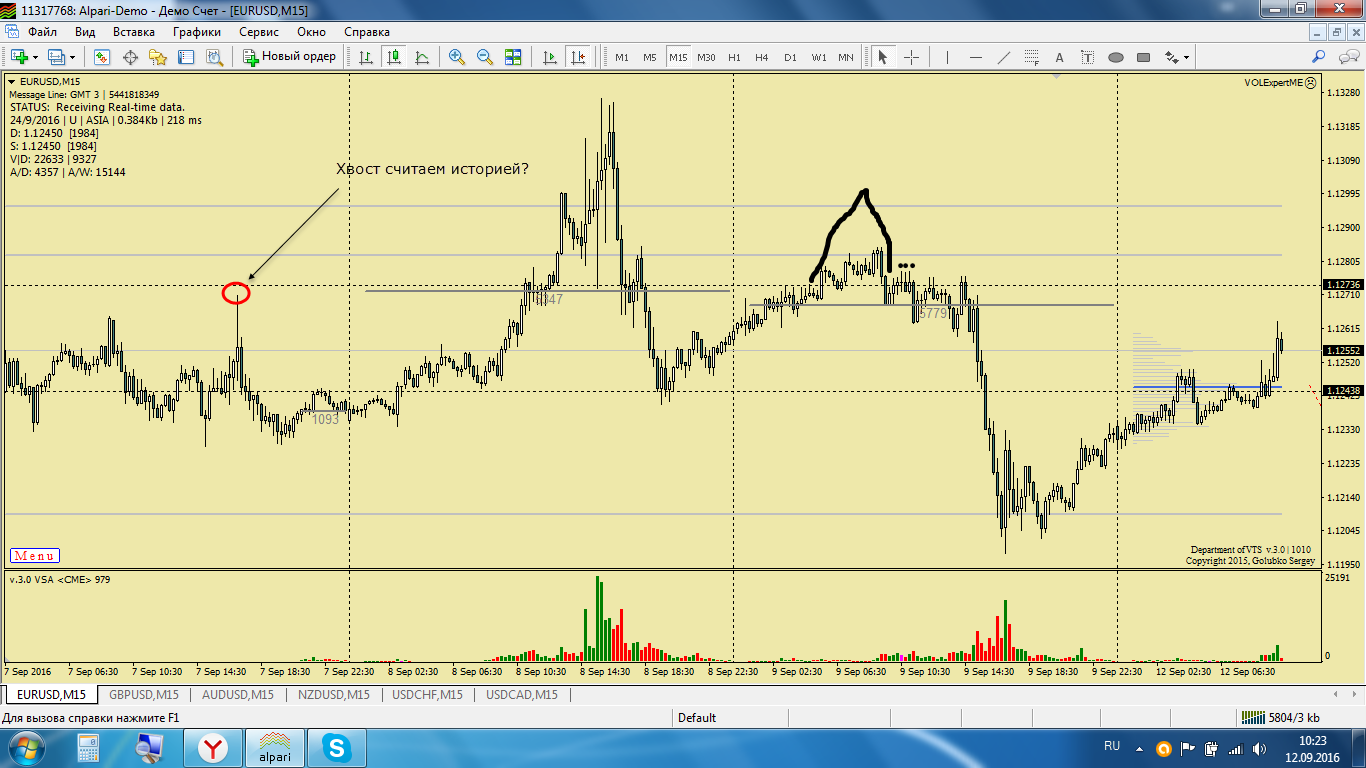Select the M30 timeframe
This screenshot has width=1366, height=768.
click(706, 57)
